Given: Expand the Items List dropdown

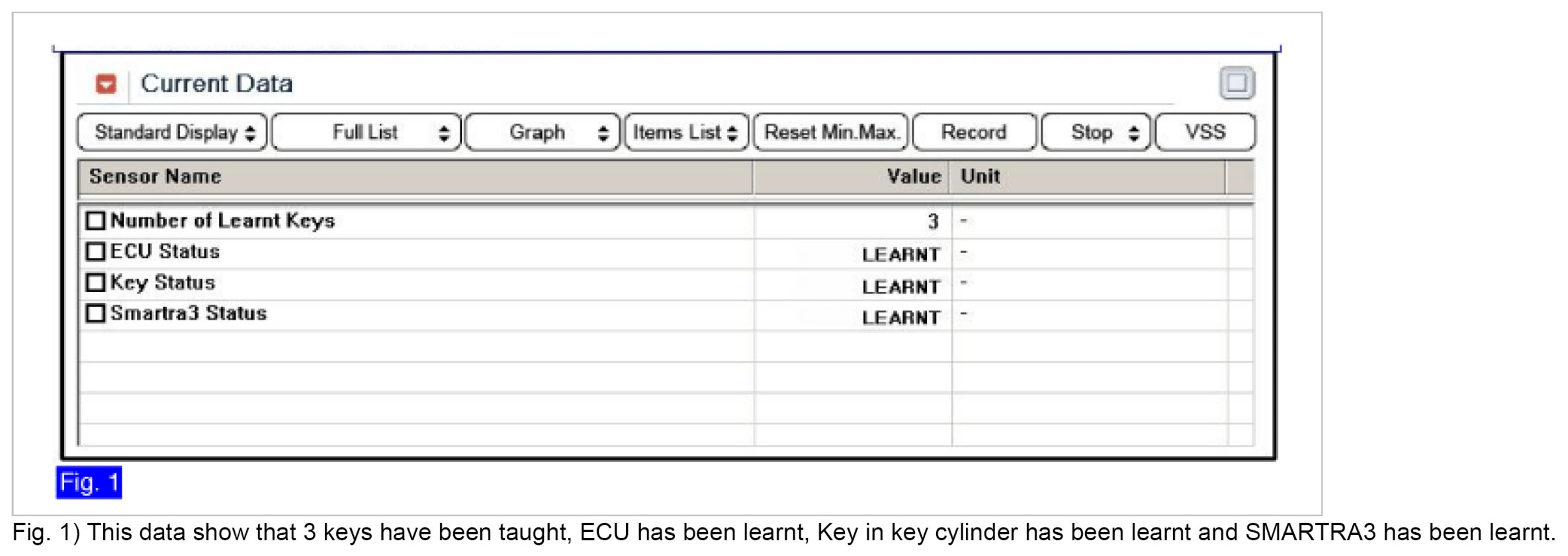Looking at the screenshot, I should [x=686, y=132].
